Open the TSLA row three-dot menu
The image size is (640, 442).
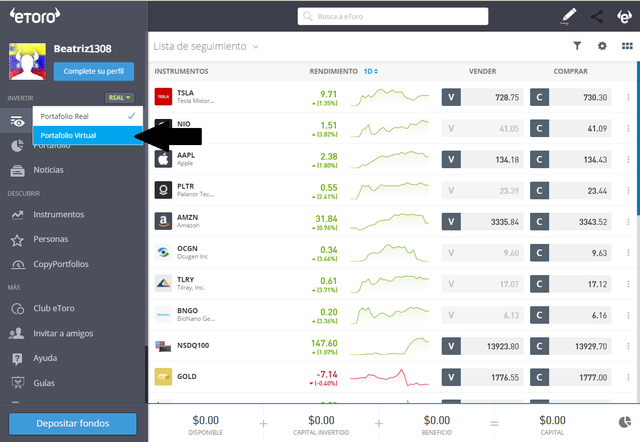628,97
